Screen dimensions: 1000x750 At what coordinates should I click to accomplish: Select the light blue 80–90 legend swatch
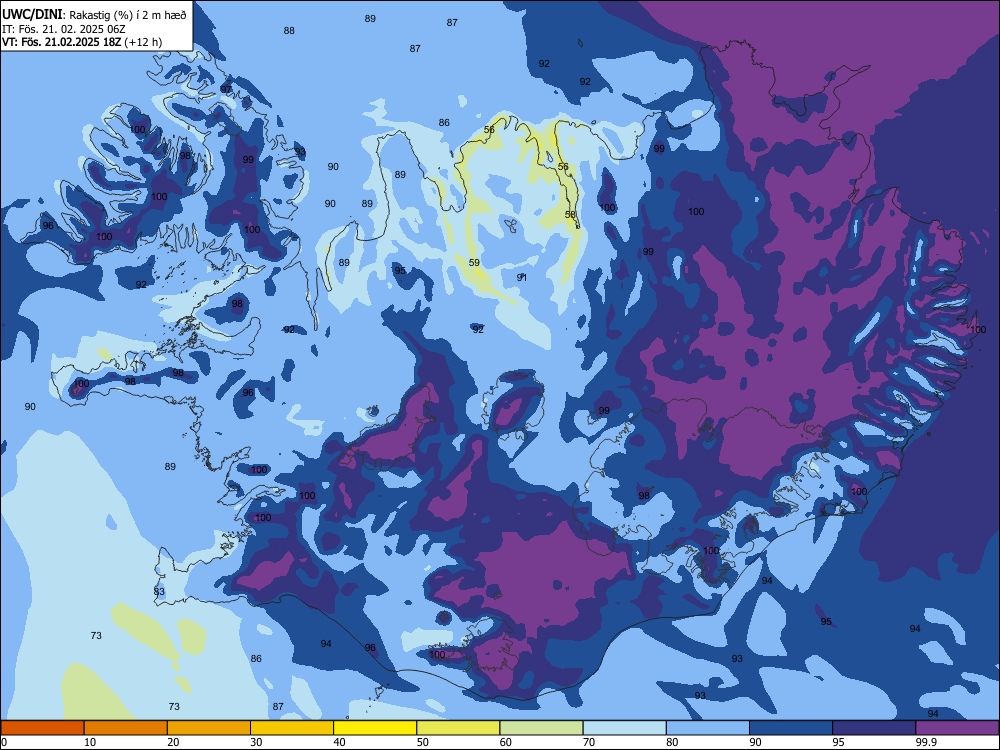click(708, 728)
